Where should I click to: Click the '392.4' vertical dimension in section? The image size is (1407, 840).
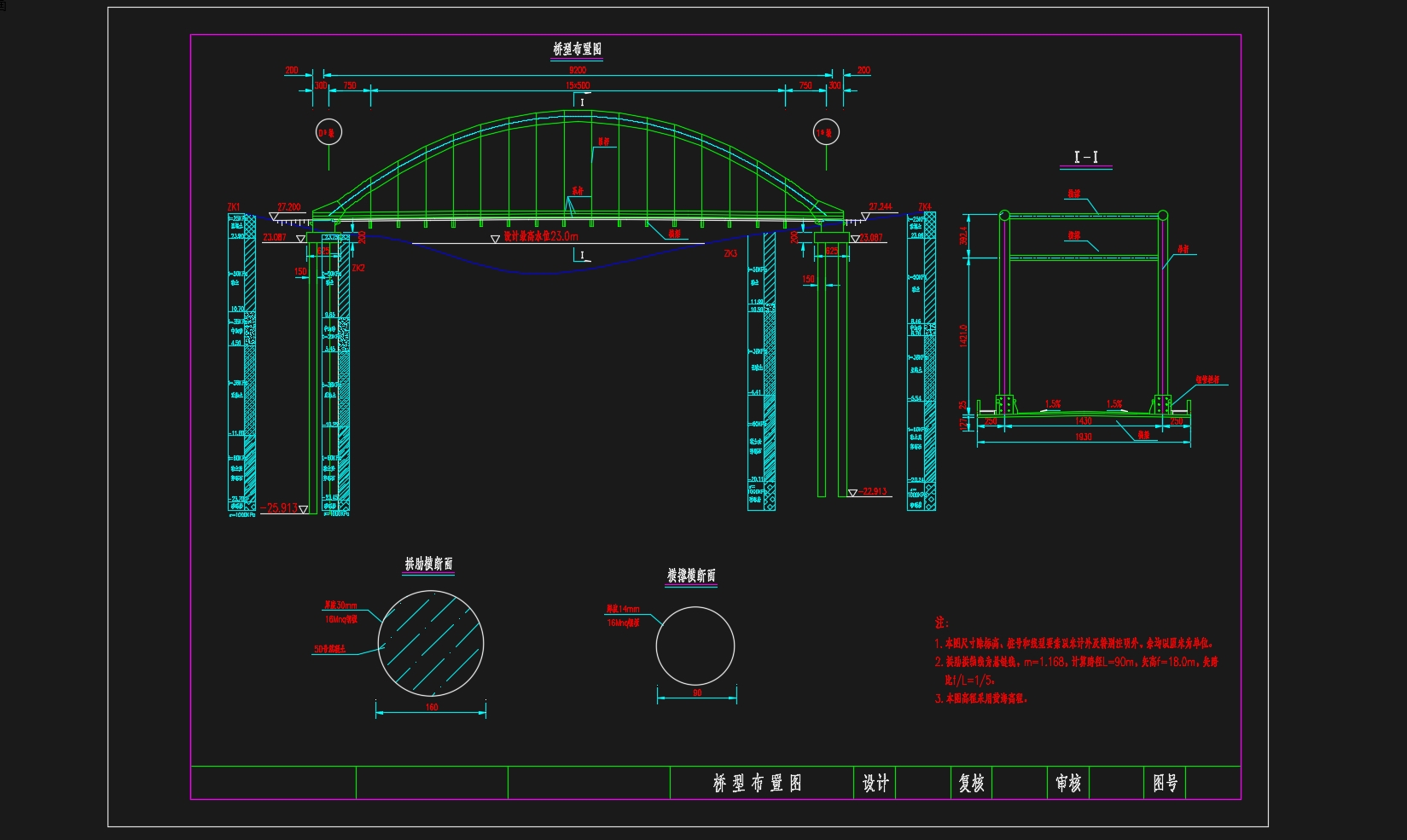pos(964,236)
